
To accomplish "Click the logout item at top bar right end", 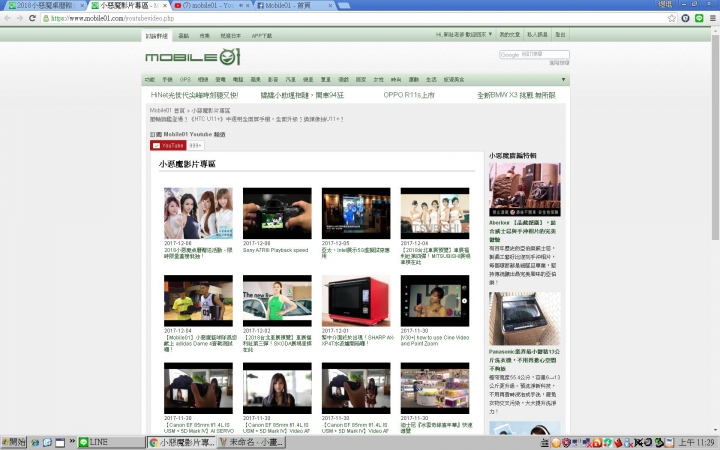I will pos(560,34).
